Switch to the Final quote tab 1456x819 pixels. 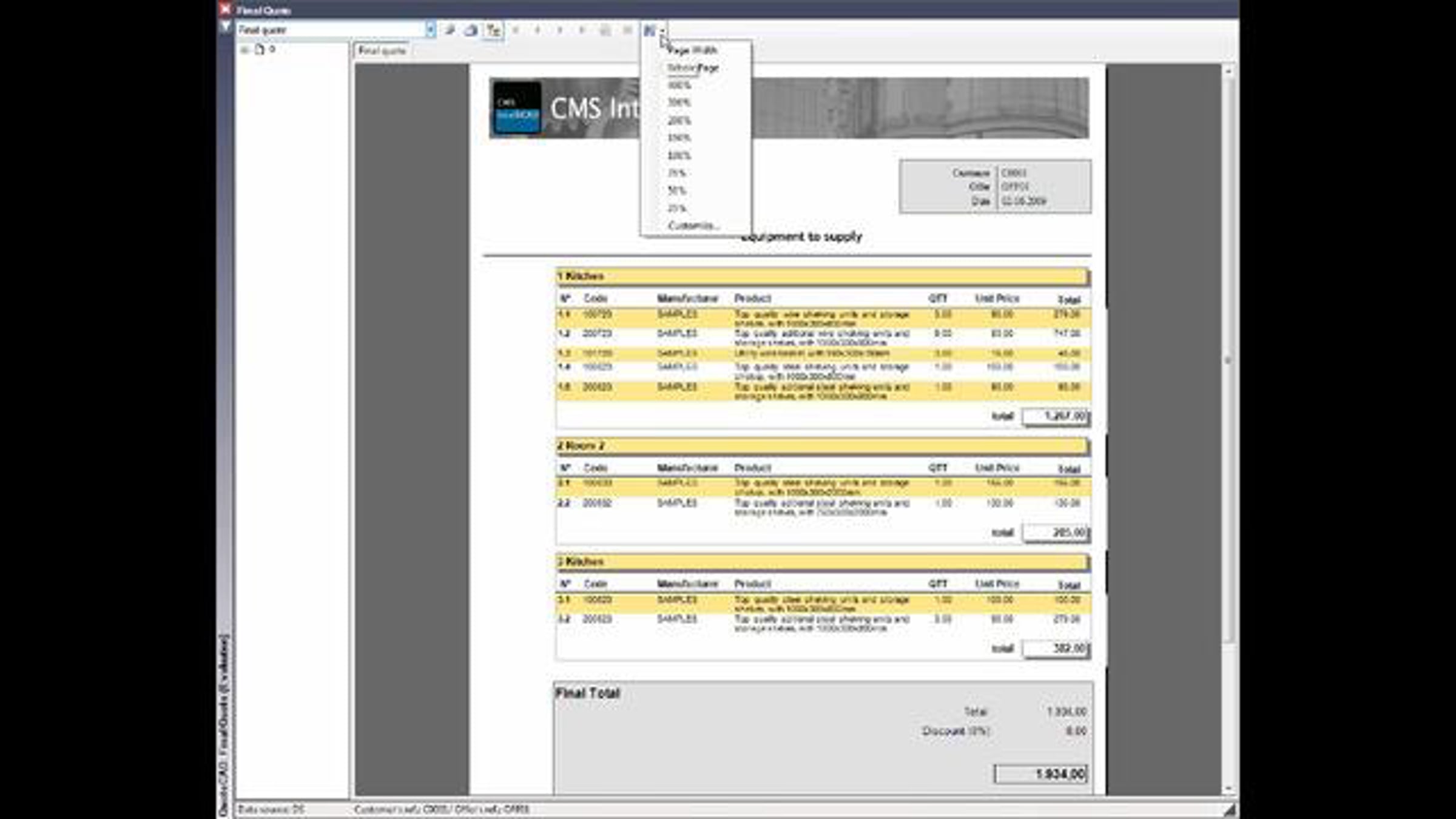pyautogui.click(x=382, y=51)
